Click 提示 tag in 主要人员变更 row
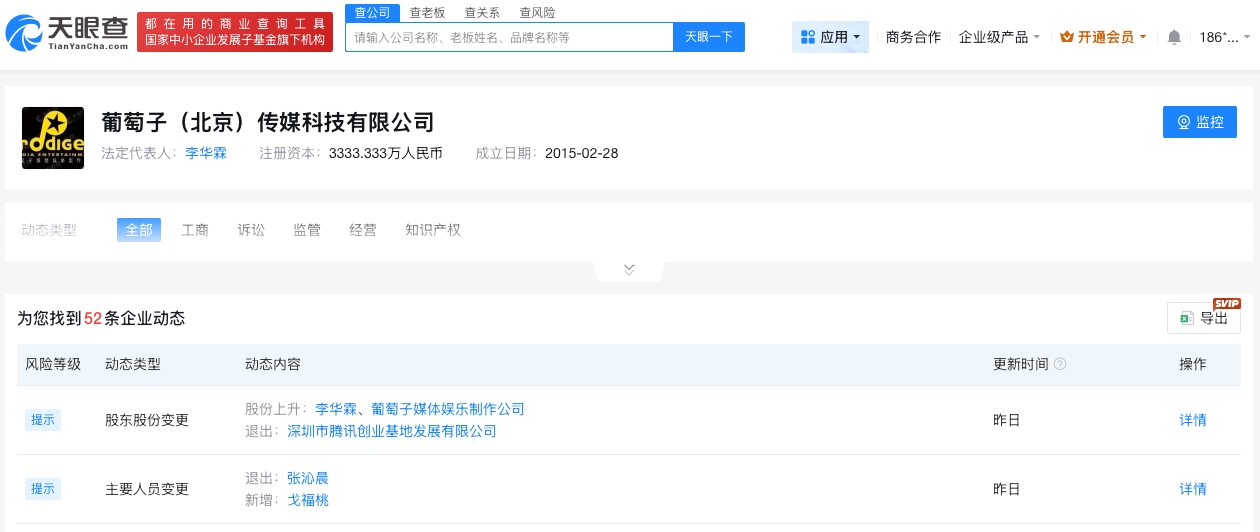The image size is (1260, 532). tap(43, 489)
